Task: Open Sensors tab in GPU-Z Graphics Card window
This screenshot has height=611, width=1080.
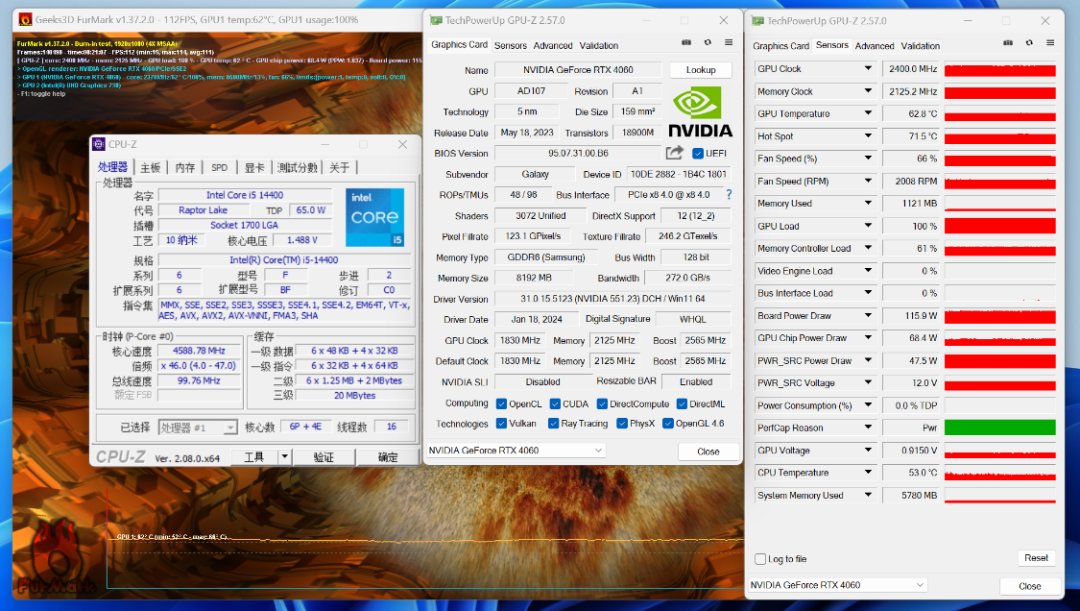Action: click(510, 45)
